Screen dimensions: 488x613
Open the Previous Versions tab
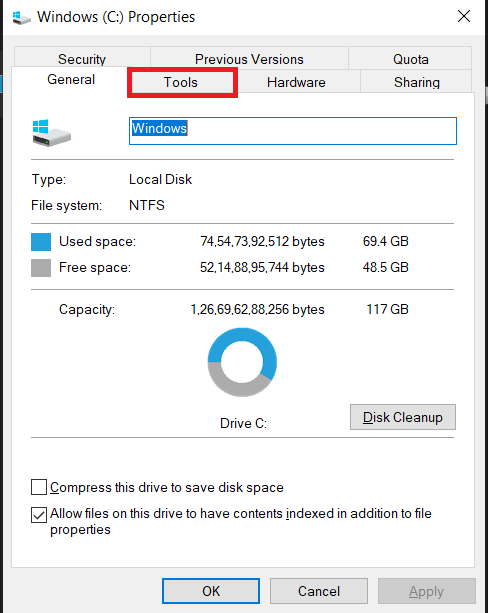(x=249, y=58)
